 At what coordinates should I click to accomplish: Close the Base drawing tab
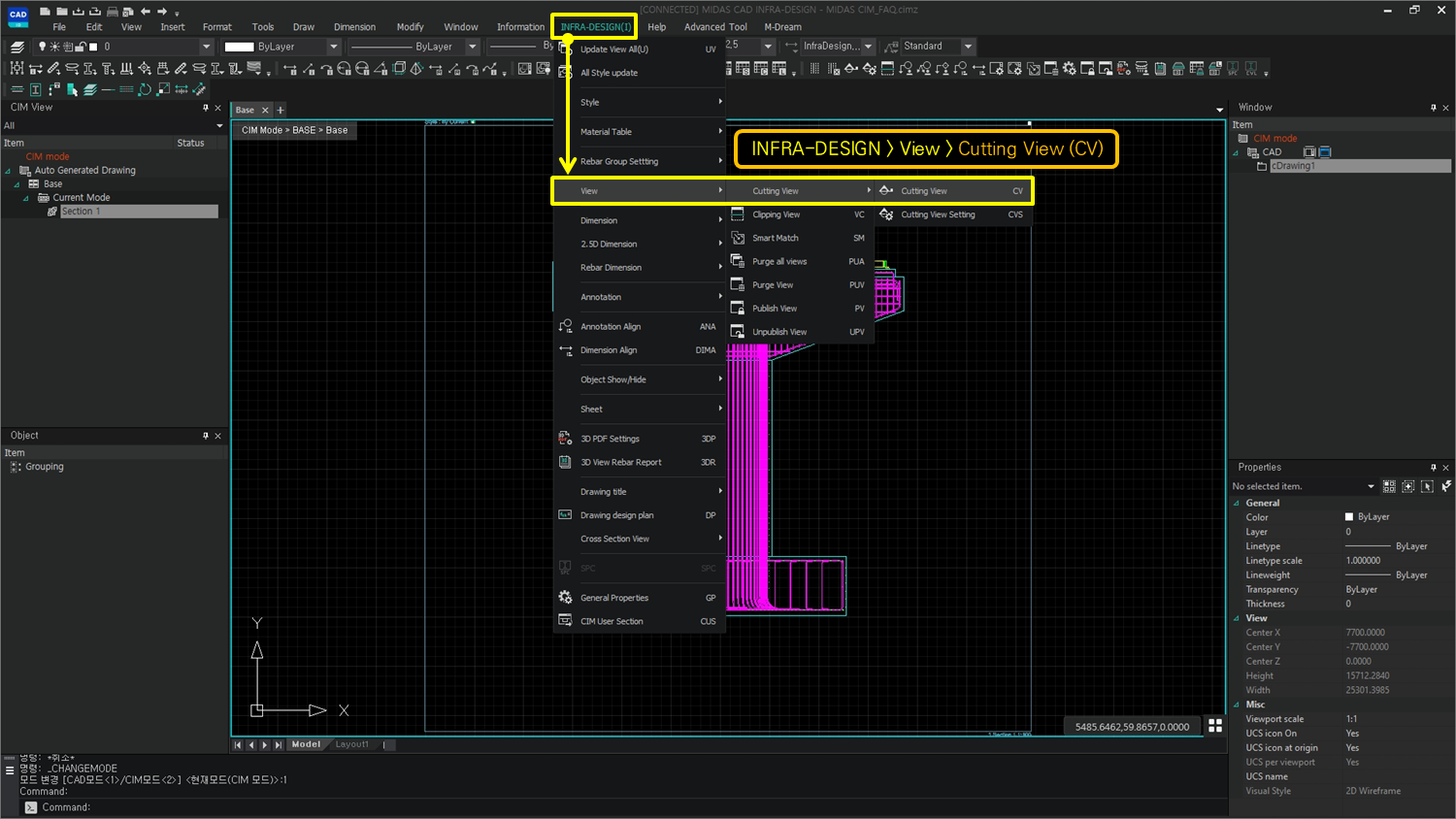click(x=265, y=111)
